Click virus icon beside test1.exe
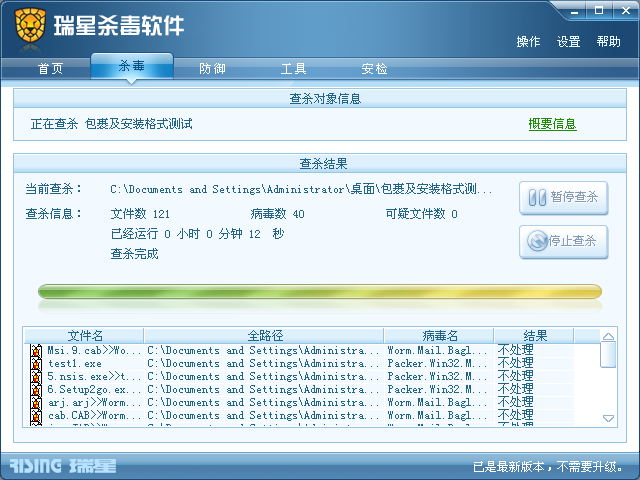 point(36,364)
